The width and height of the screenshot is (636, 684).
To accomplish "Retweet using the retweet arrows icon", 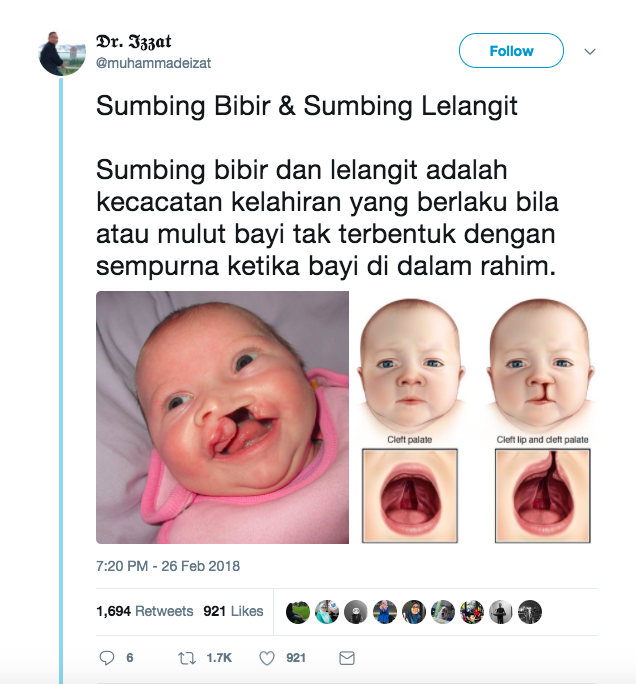I will coord(187,658).
